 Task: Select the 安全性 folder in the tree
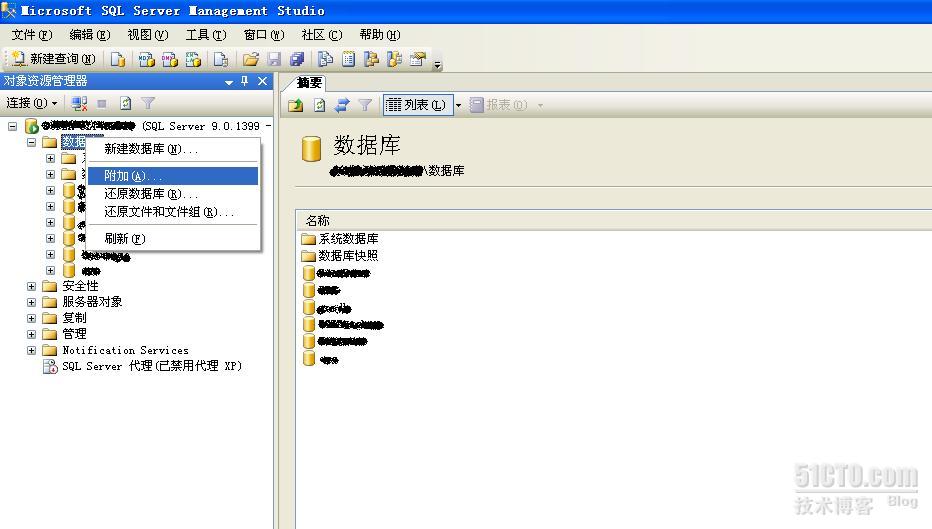[71, 286]
